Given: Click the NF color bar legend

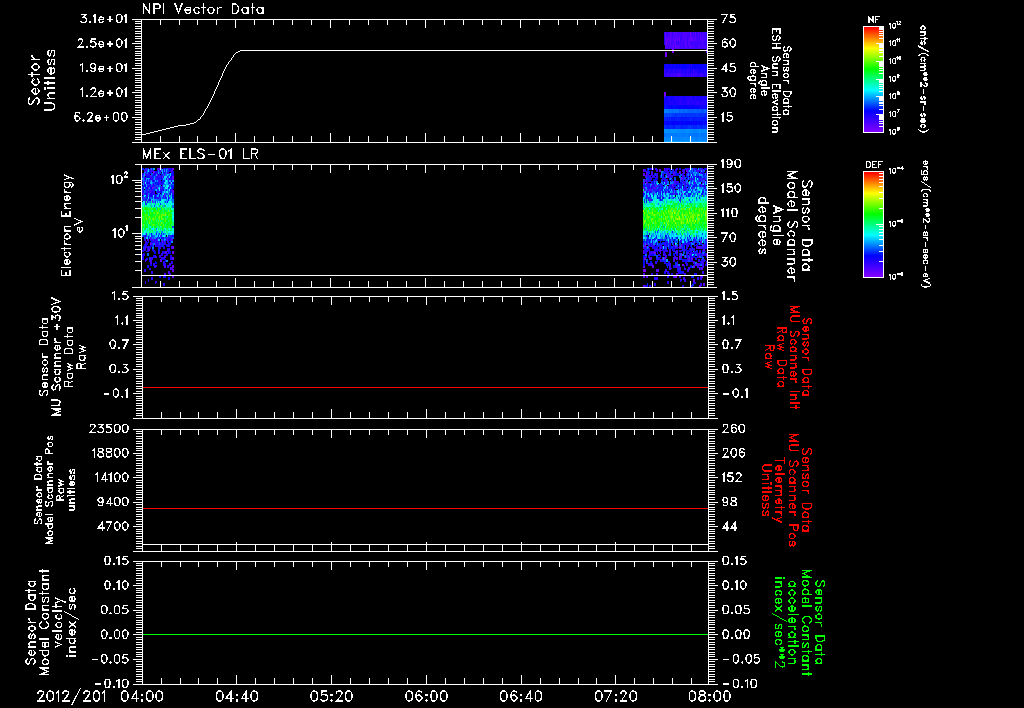Looking at the screenshot, I should [874, 78].
